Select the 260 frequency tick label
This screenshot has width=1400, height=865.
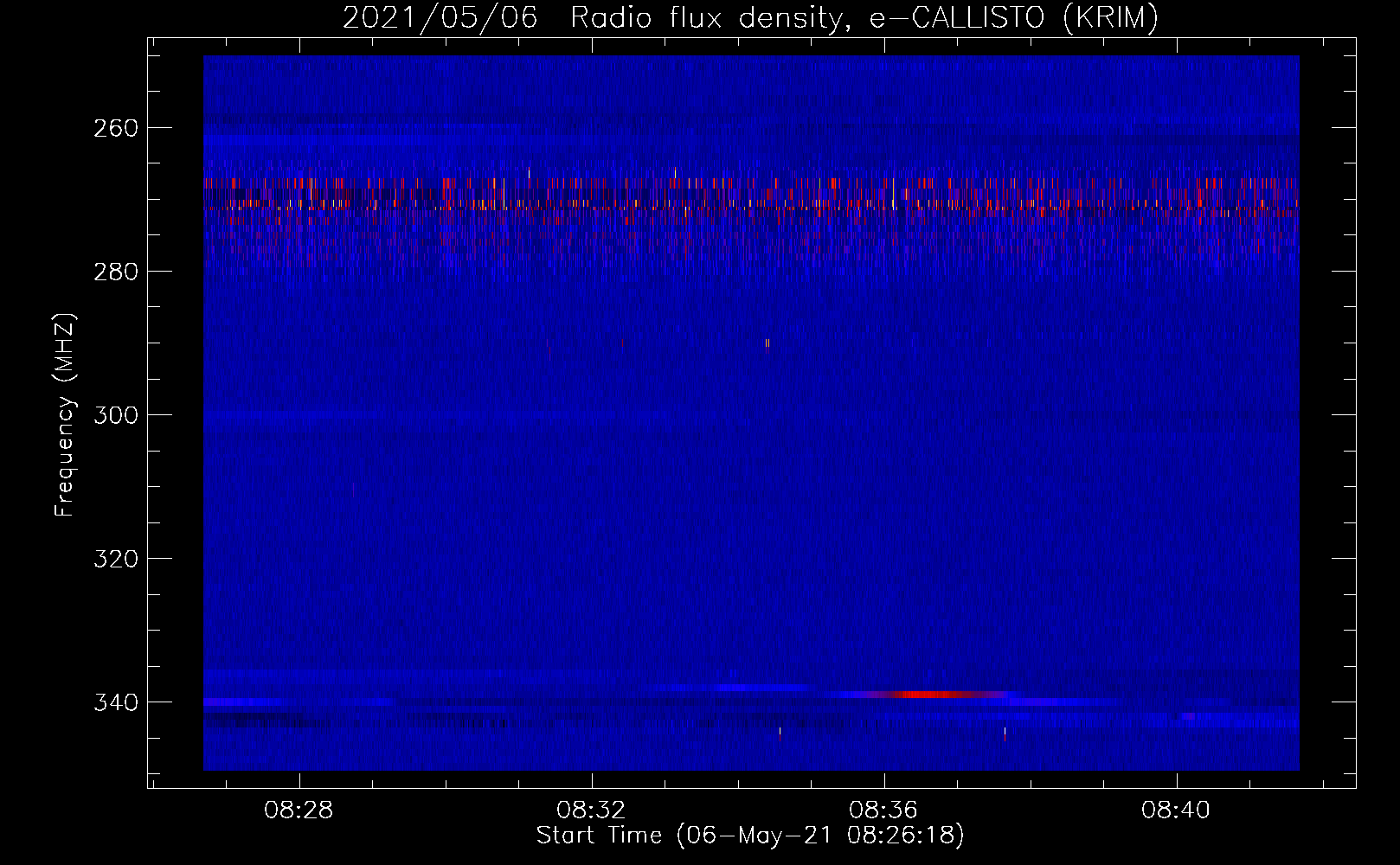[x=115, y=128]
